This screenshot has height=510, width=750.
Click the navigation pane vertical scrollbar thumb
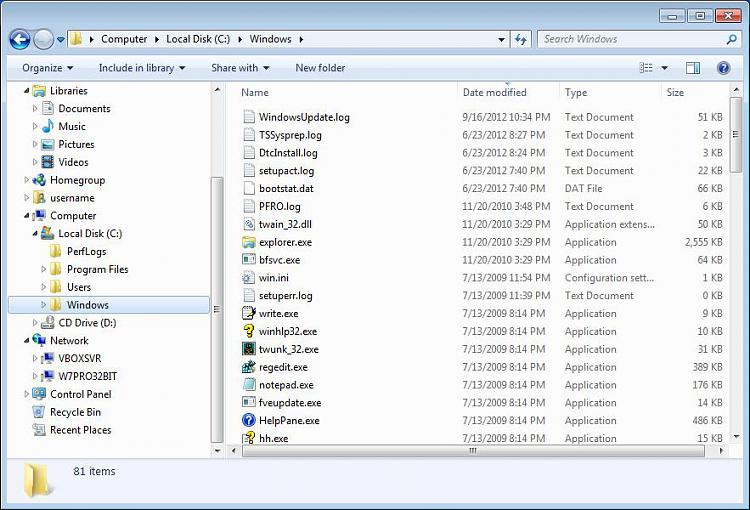[x=217, y=310]
